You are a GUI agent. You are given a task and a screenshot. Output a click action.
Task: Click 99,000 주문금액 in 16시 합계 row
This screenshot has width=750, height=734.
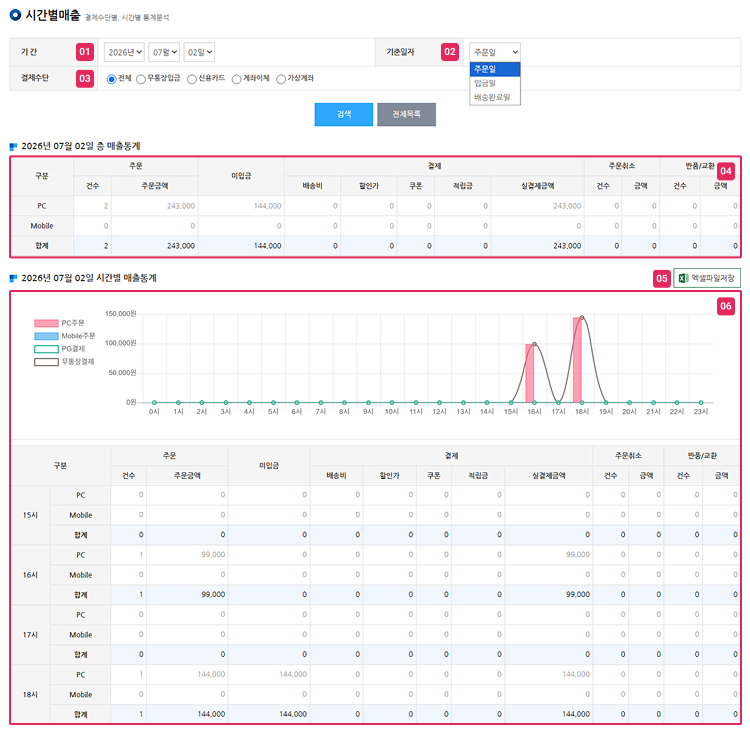[213, 594]
